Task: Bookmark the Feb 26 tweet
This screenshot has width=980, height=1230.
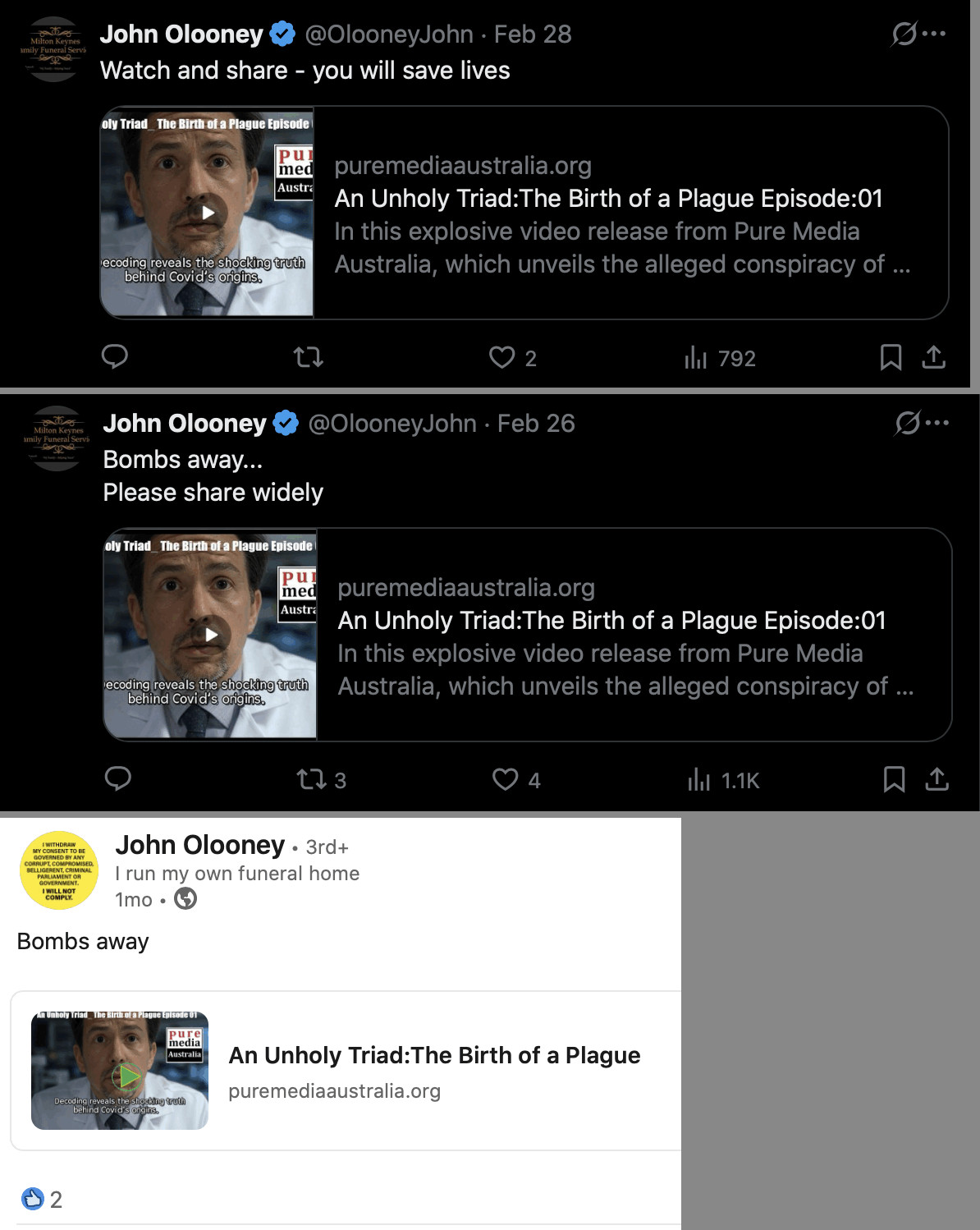Action: click(894, 779)
